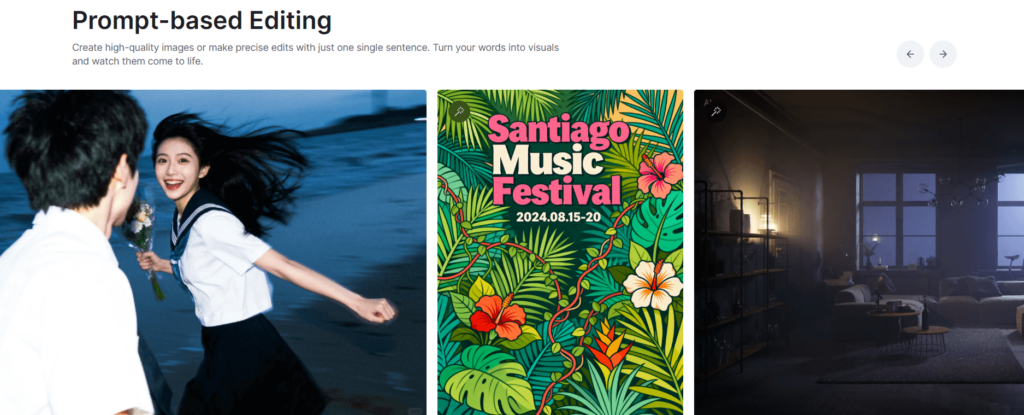Viewport: 1024px width, 415px height.
Task: Click the small watermark badge on the beach photo
Action: tap(415, 410)
